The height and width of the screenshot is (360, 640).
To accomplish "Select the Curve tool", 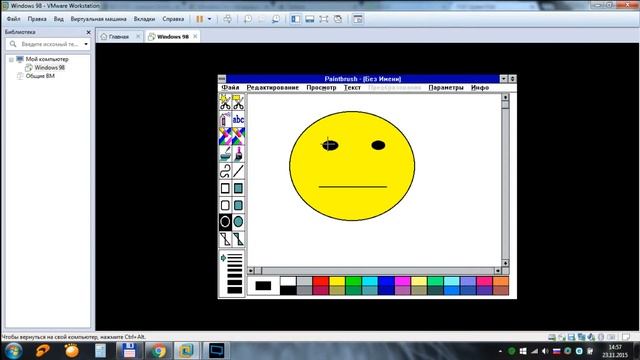I will point(225,171).
